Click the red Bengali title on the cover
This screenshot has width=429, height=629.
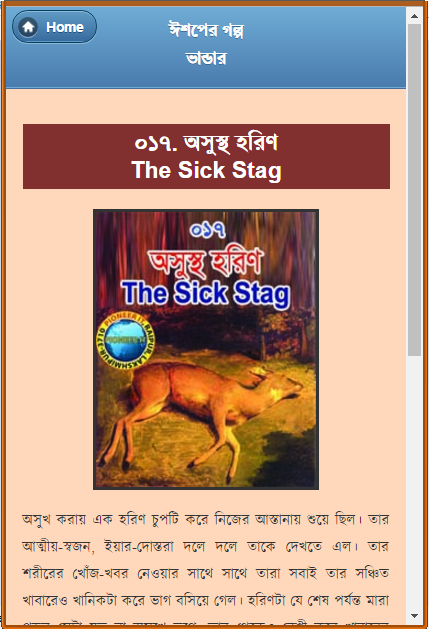pos(206,262)
